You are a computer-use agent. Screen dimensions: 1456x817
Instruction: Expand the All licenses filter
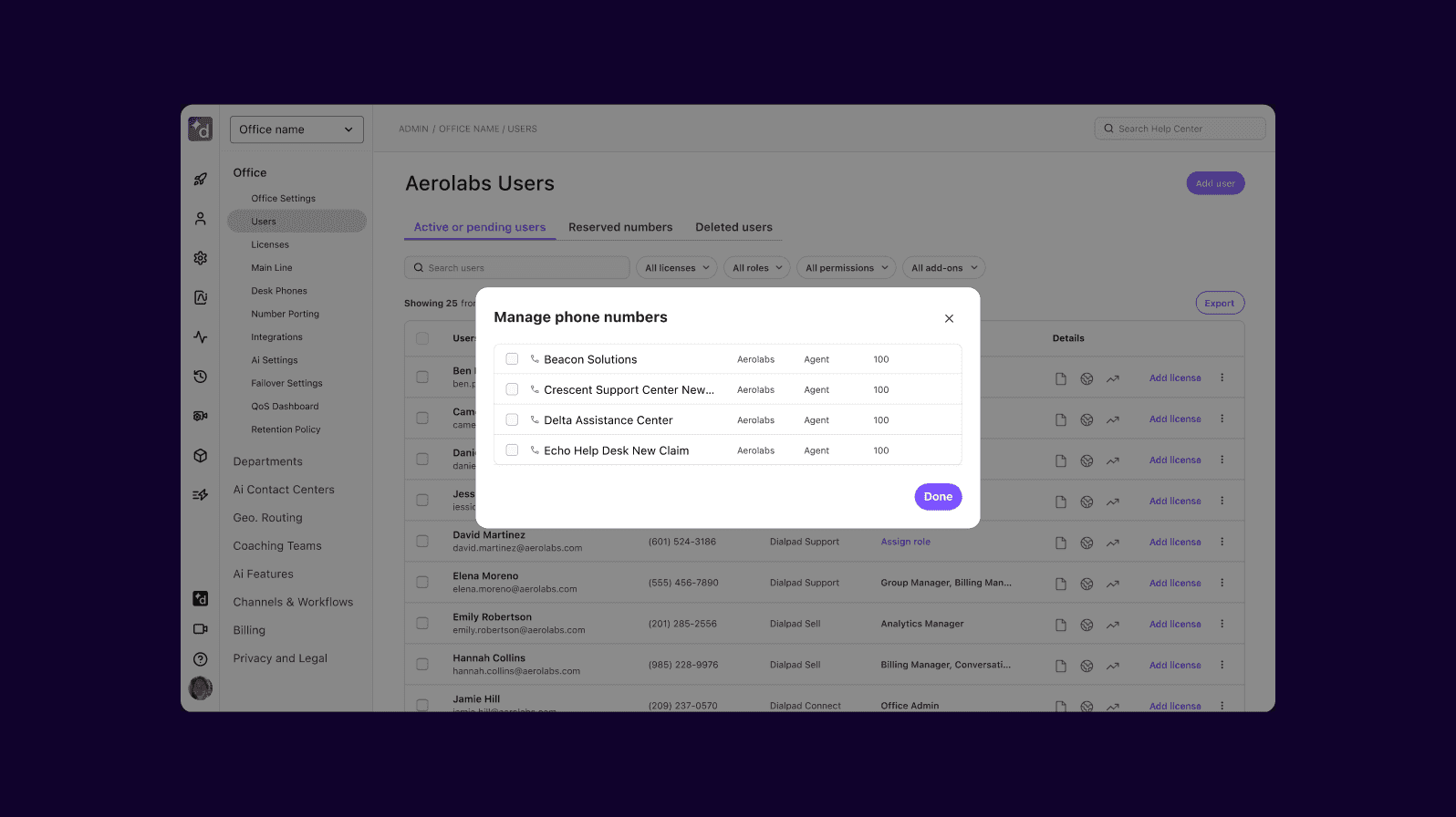coord(676,268)
